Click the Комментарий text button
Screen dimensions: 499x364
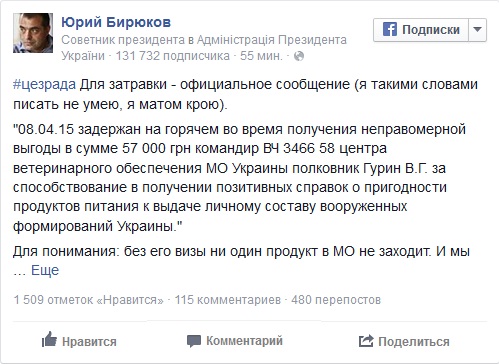coord(244,341)
